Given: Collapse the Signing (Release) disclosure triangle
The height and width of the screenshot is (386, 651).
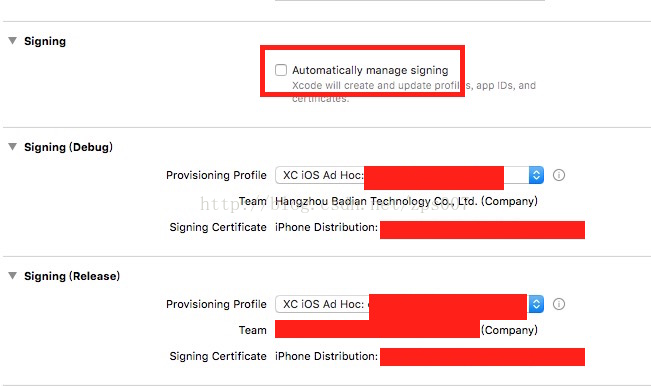Looking at the screenshot, I should pyautogui.click(x=12, y=276).
